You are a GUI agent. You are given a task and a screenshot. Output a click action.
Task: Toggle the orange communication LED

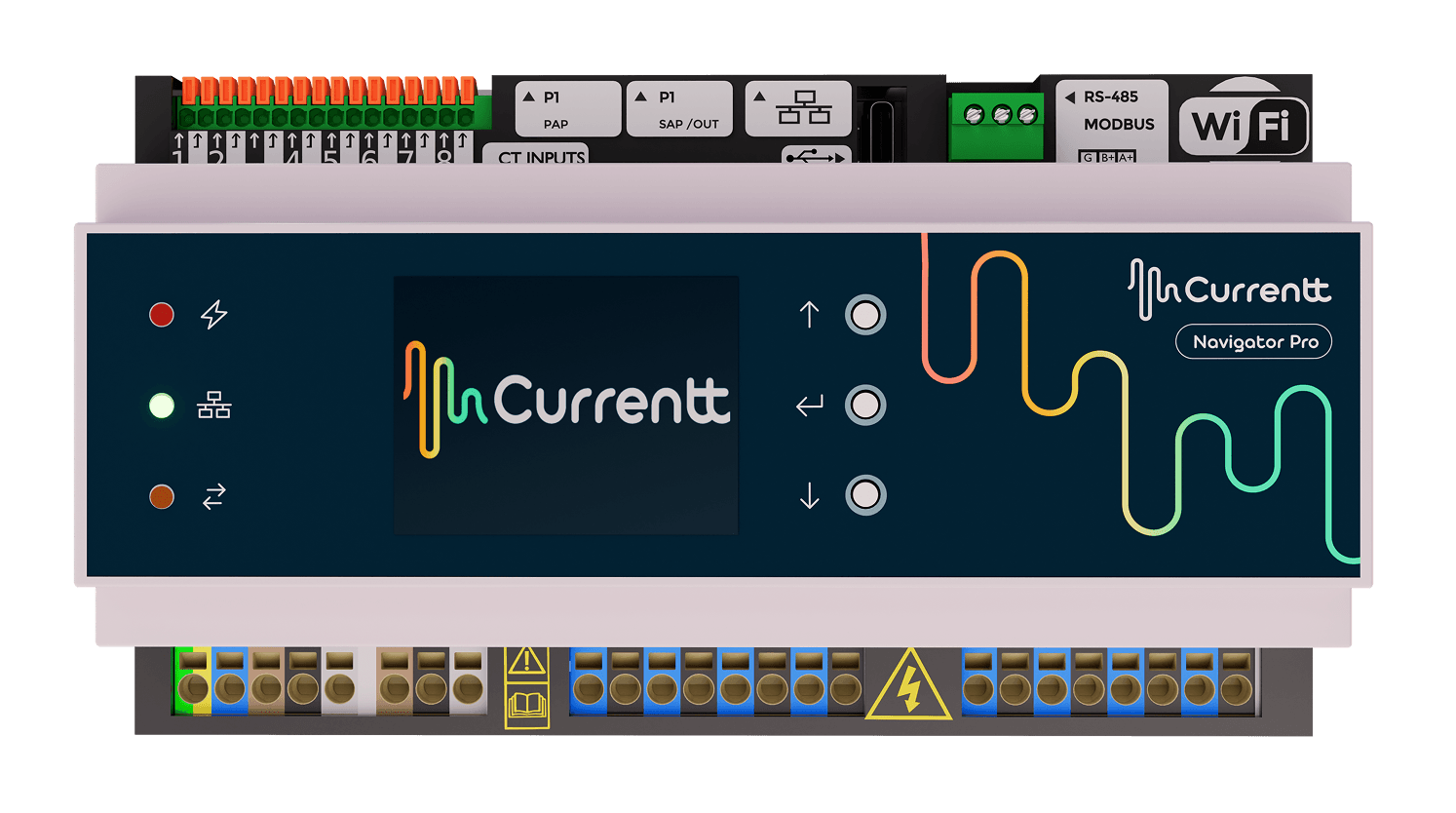tap(161, 496)
